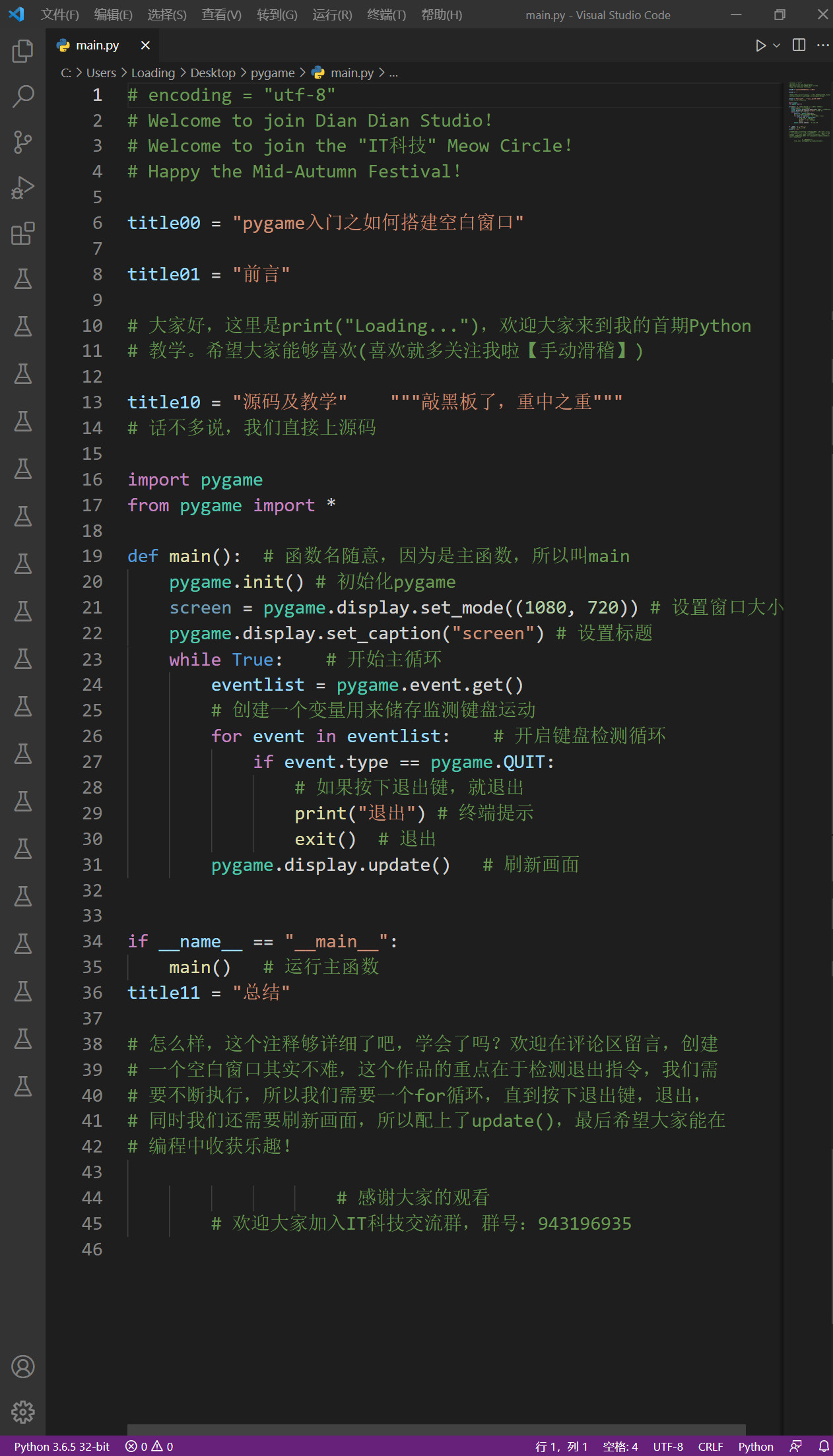Open the 运行(R) menu

[332, 15]
